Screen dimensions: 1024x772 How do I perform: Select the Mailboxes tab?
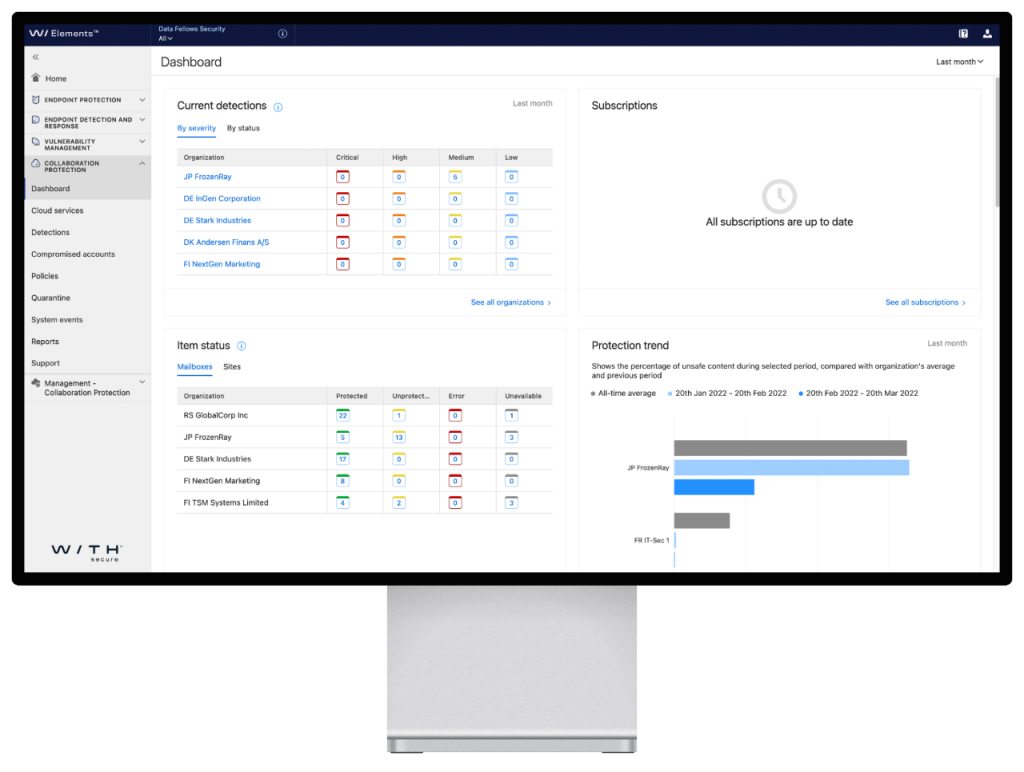point(195,367)
